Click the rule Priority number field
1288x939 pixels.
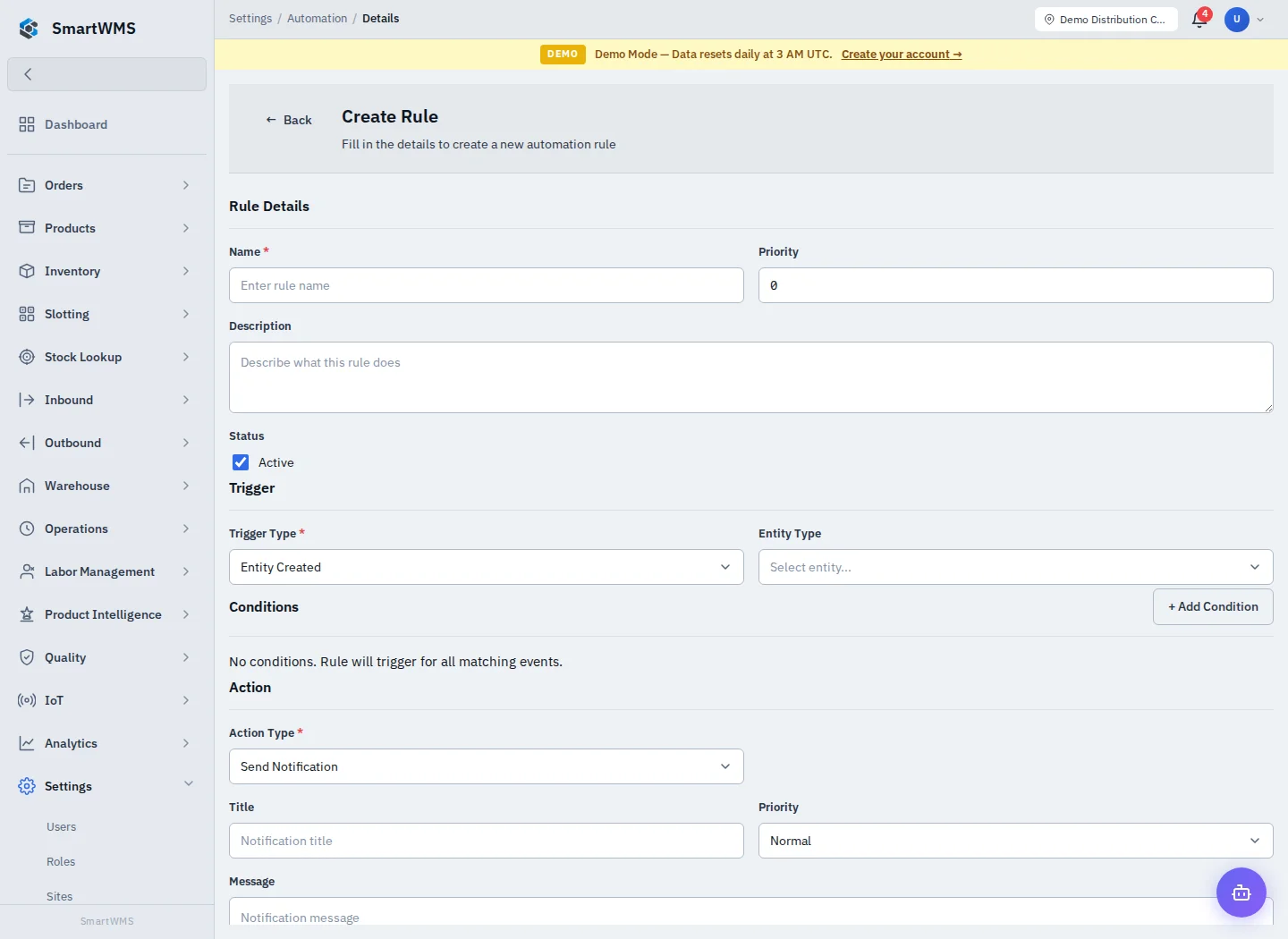[1016, 285]
